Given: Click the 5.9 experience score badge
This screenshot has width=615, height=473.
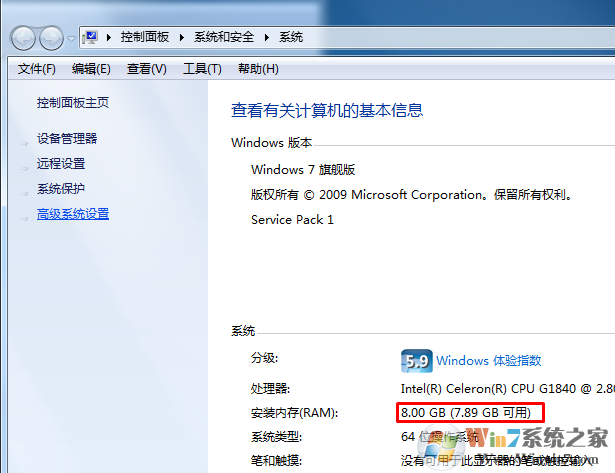Looking at the screenshot, I should click(417, 361).
